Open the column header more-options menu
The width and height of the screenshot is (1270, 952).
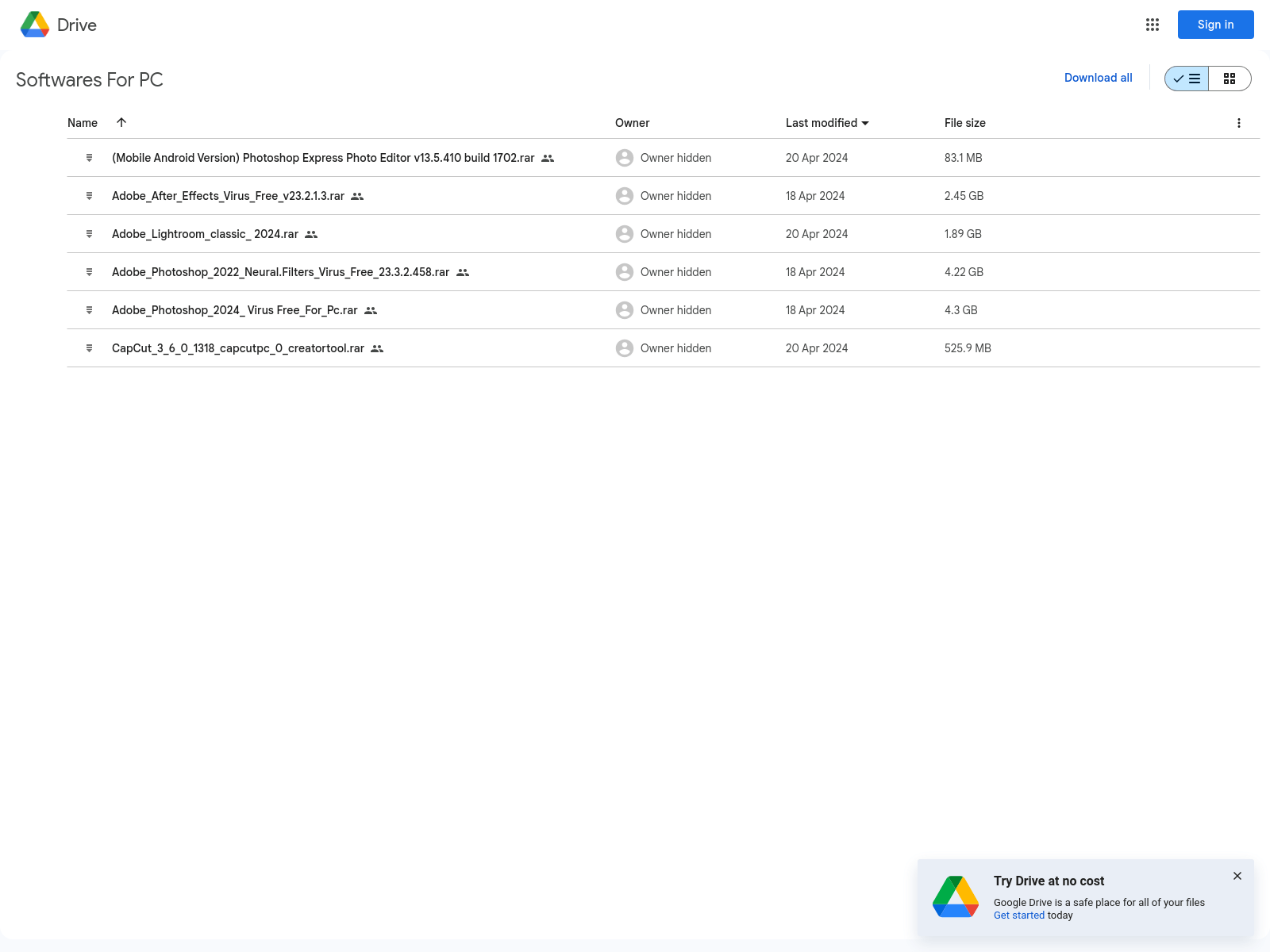pos(1238,123)
